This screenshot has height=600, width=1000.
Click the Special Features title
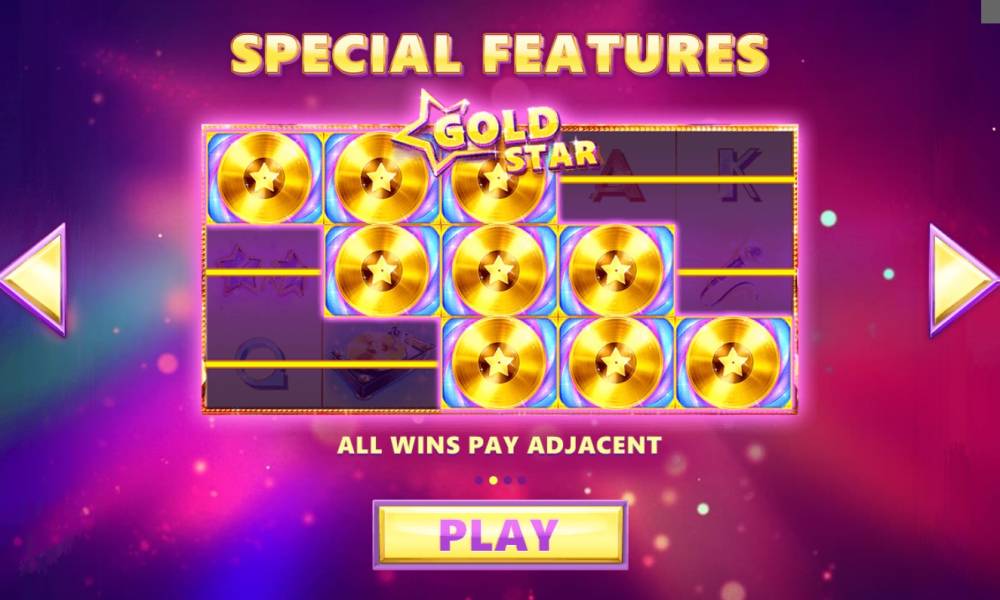(x=499, y=54)
